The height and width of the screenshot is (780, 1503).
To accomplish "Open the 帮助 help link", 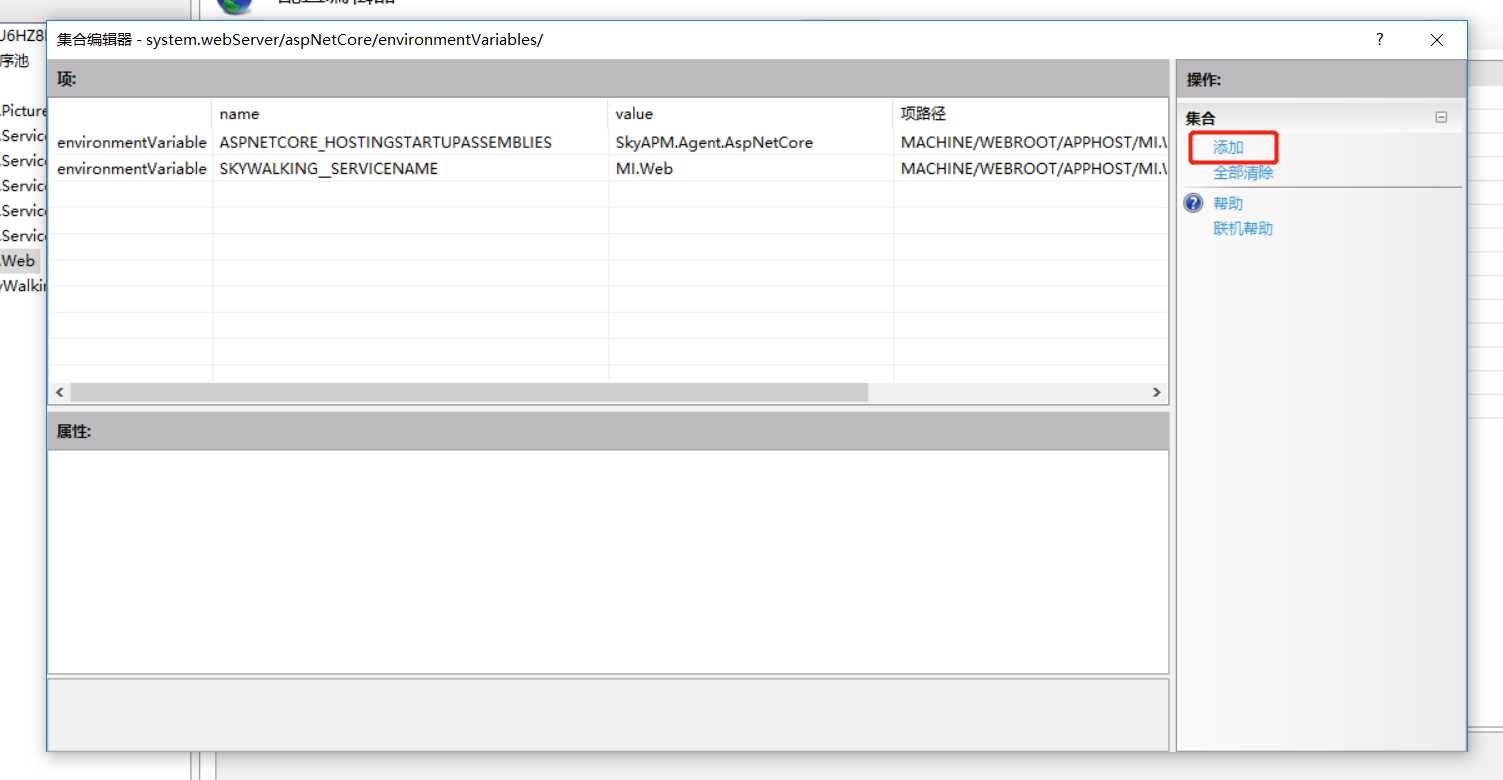I will (x=1228, y=204).
